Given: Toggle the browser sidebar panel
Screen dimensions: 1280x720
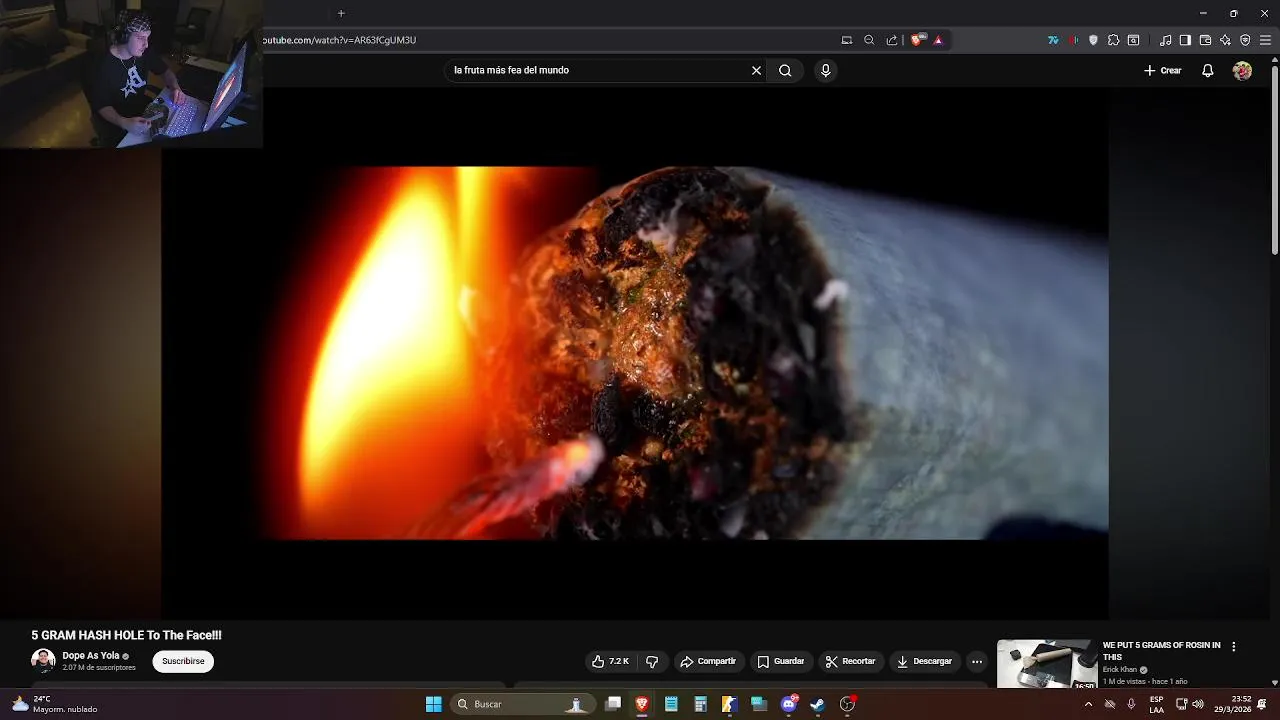Looking at the screenshot, I should coord(1185,40).
